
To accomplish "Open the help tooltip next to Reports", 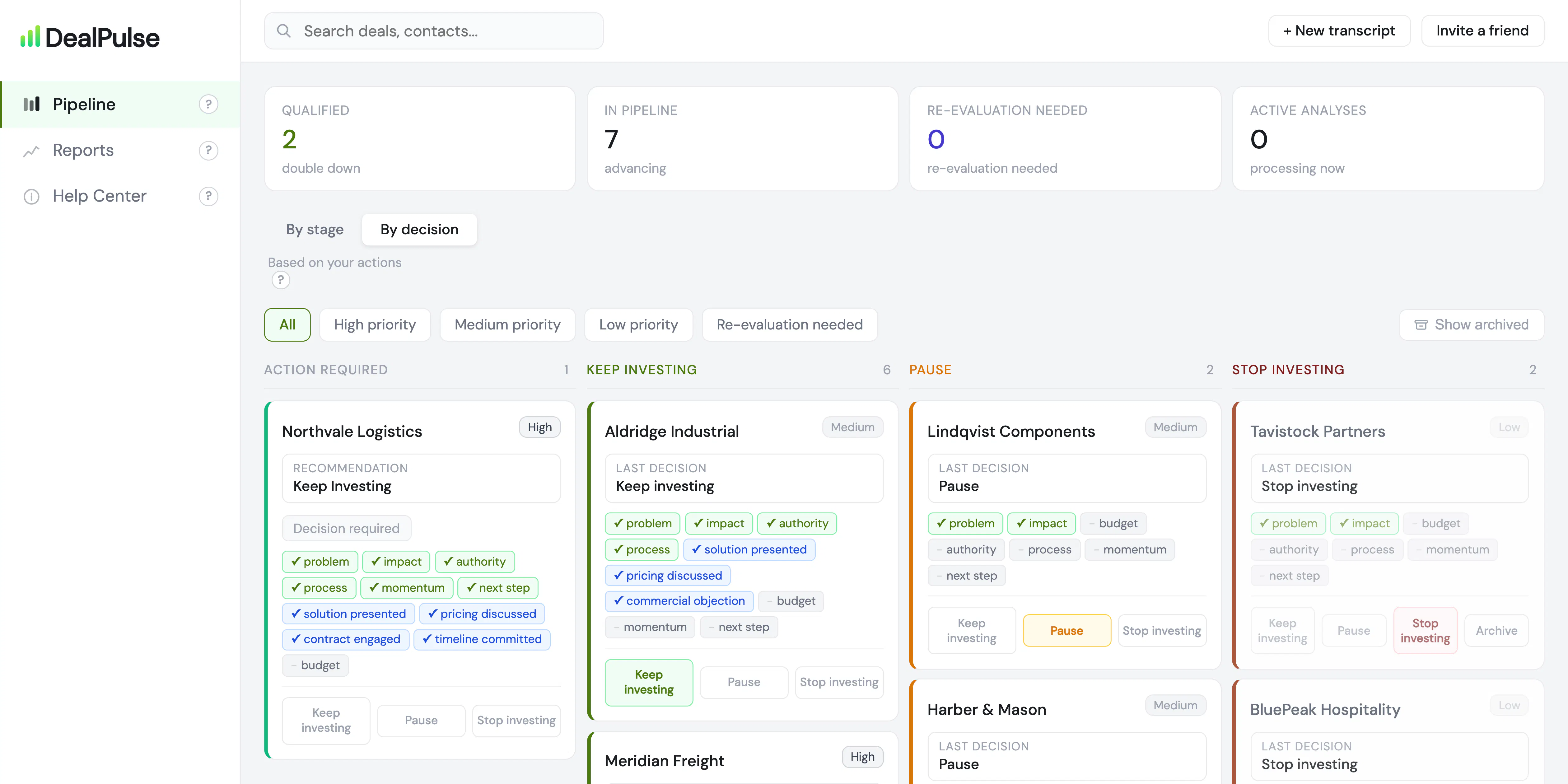I will click(208, 150).
